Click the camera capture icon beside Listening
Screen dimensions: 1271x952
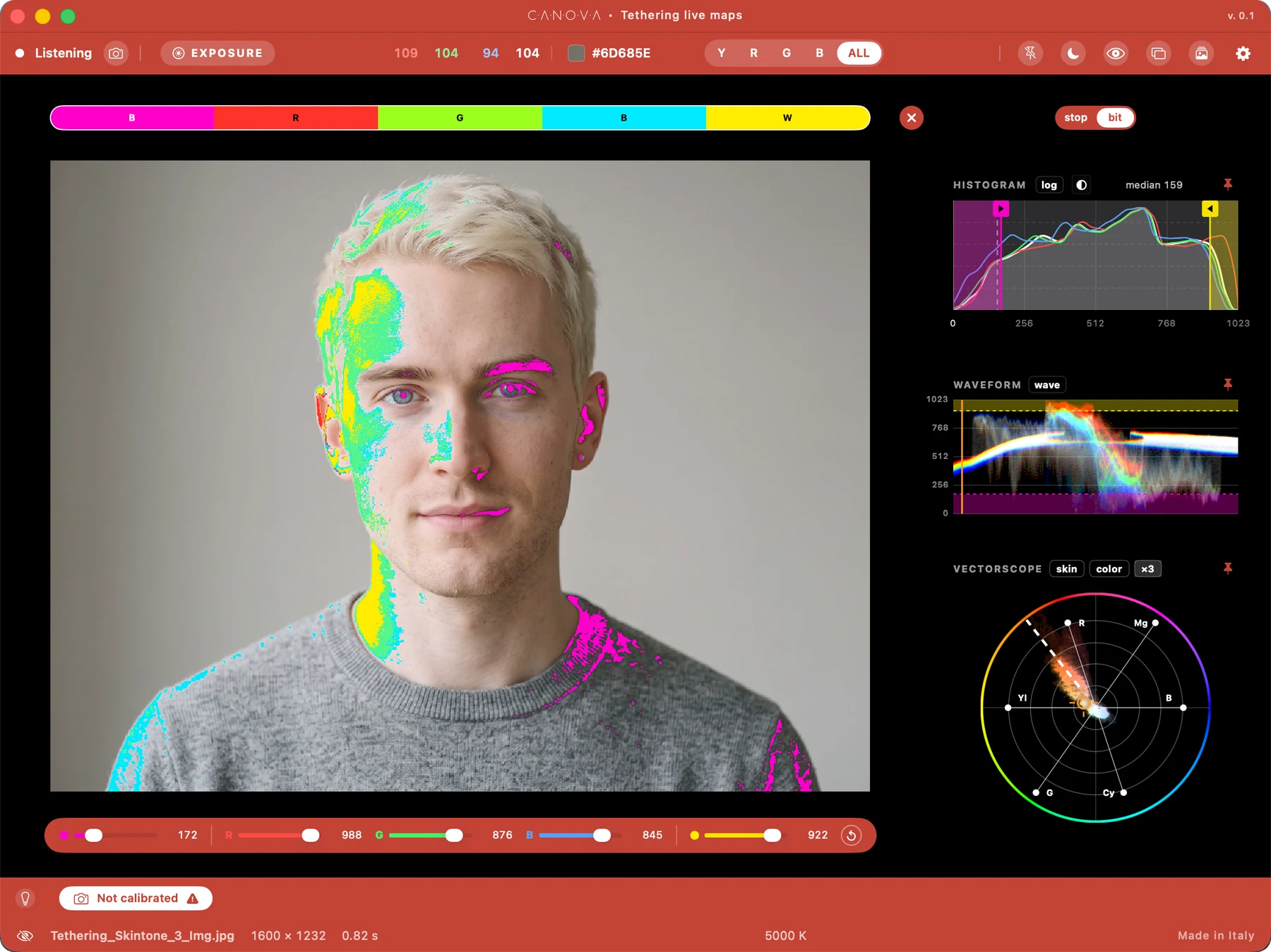(116, 53)
